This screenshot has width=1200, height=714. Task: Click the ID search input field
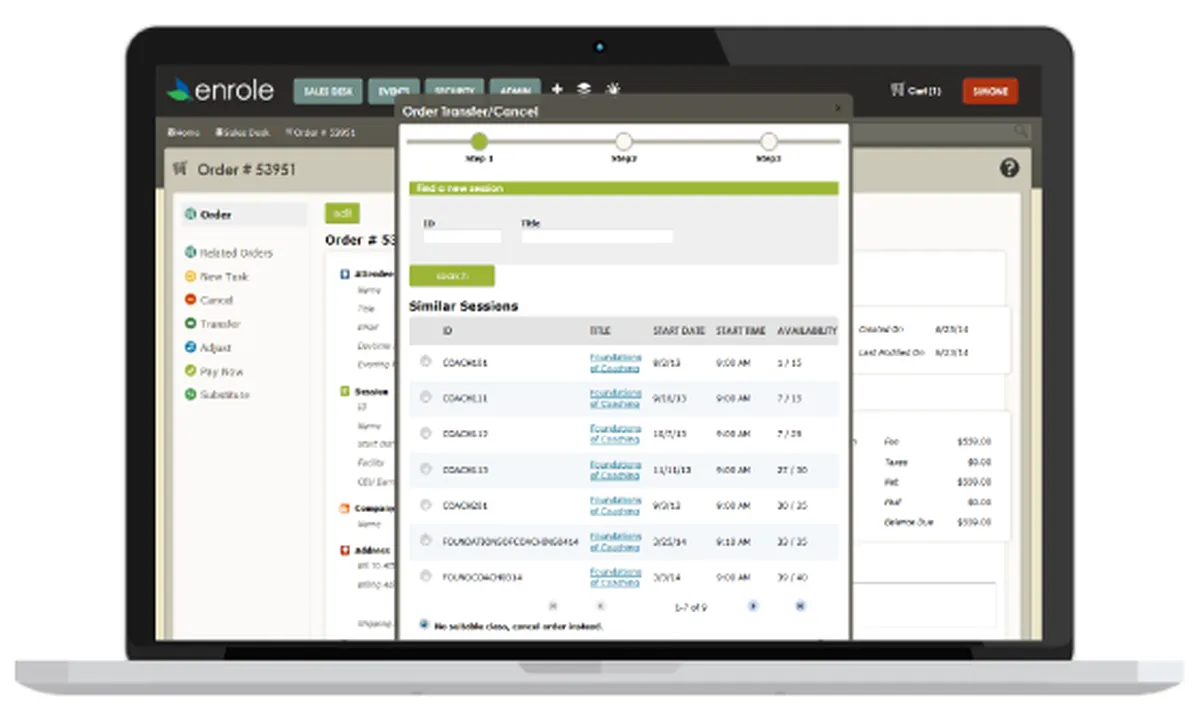tap(462, 237)
